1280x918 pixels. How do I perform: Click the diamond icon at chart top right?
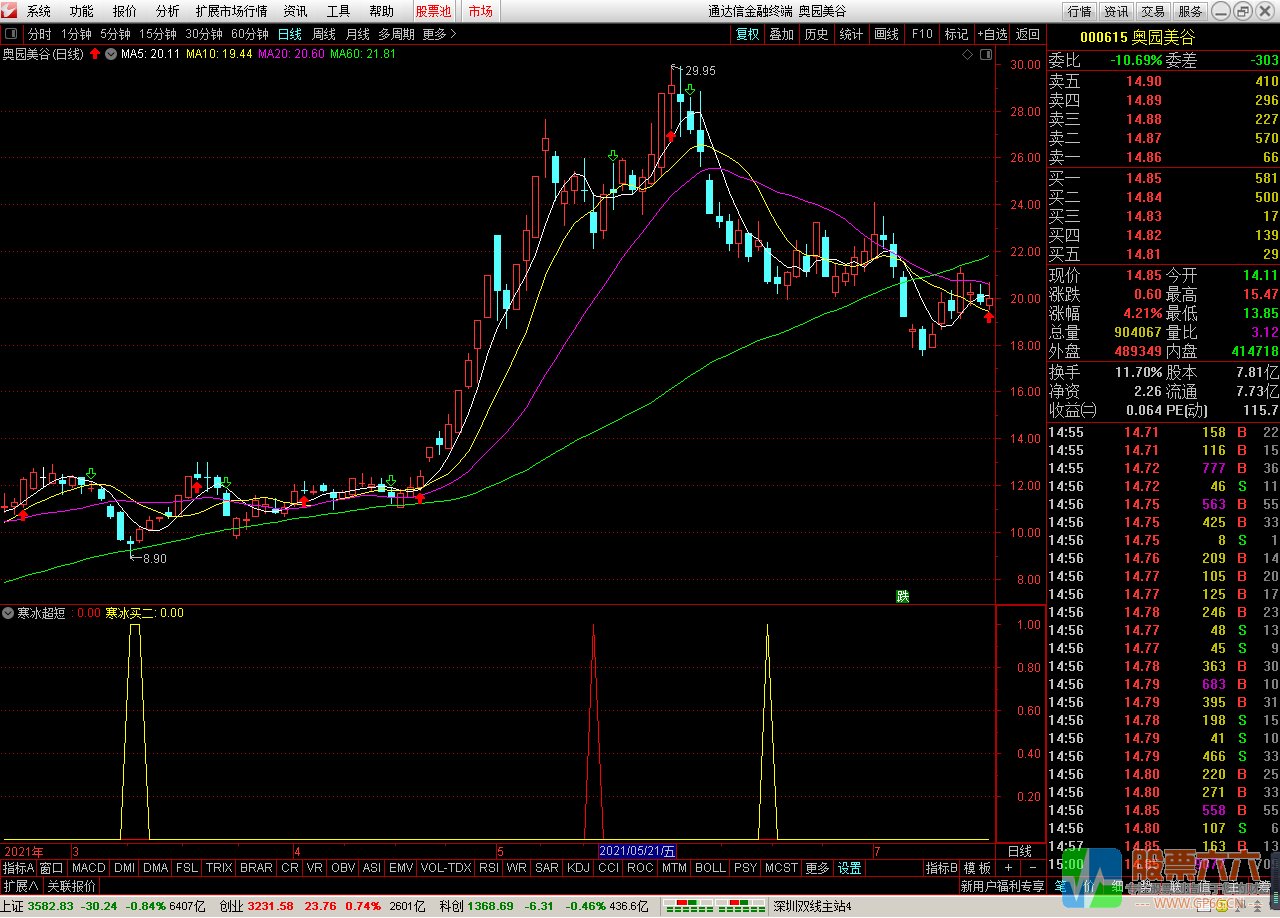pos(967,54)
